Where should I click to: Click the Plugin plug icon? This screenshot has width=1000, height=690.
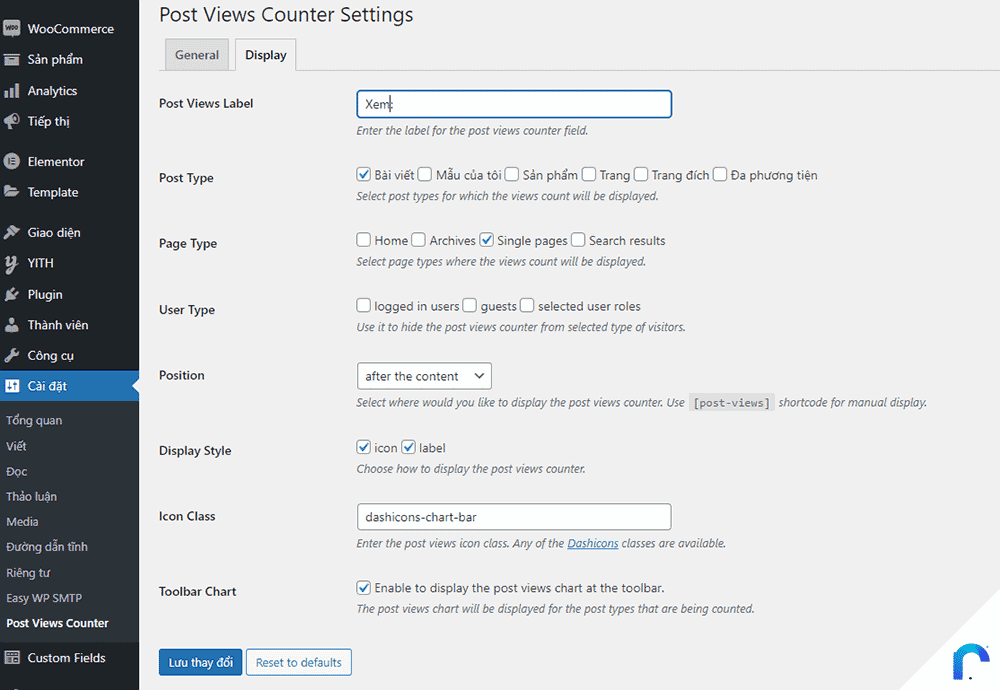[11, 294]
